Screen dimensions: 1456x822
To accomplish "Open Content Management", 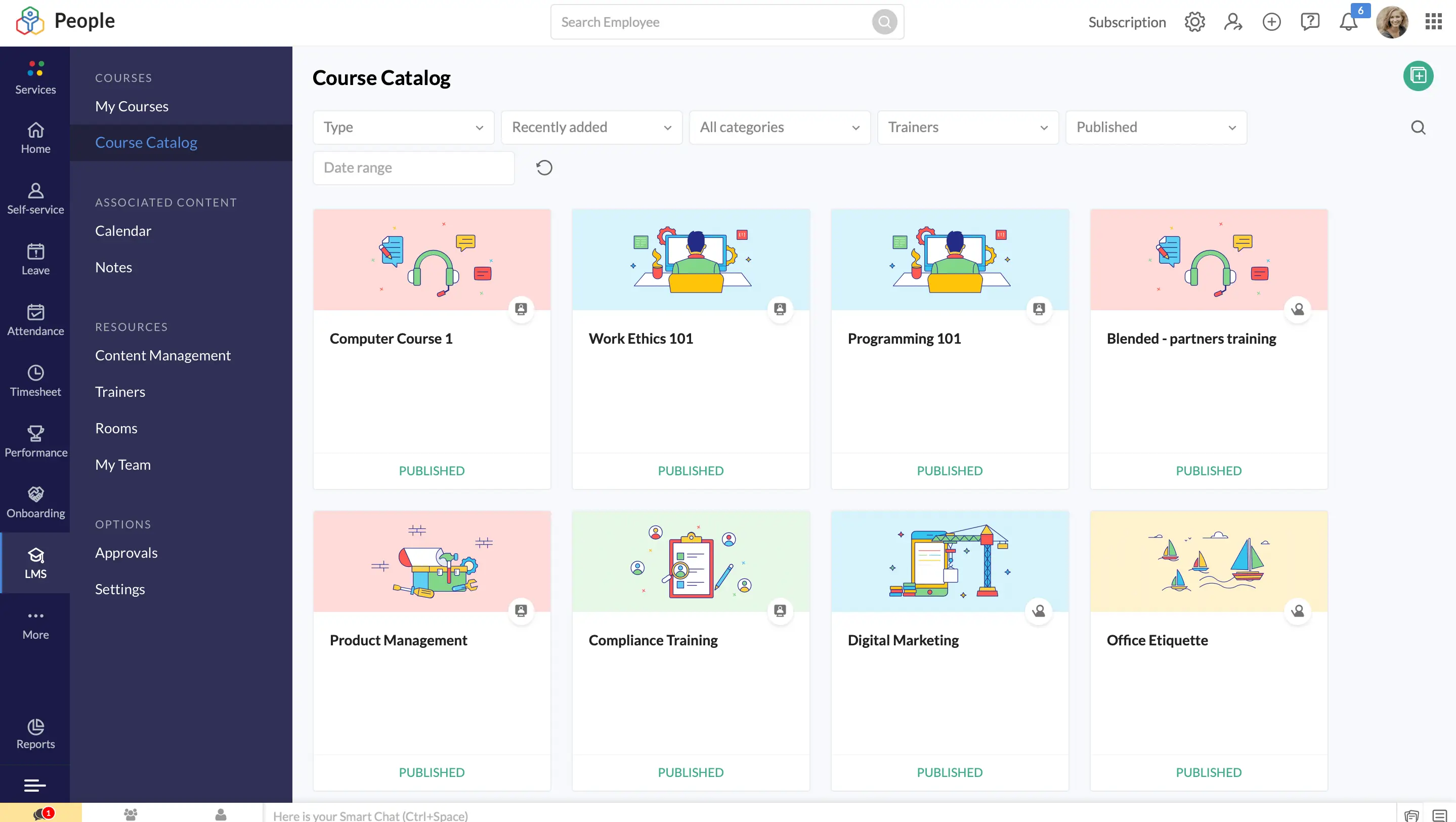I will click(x=163, y=355).
